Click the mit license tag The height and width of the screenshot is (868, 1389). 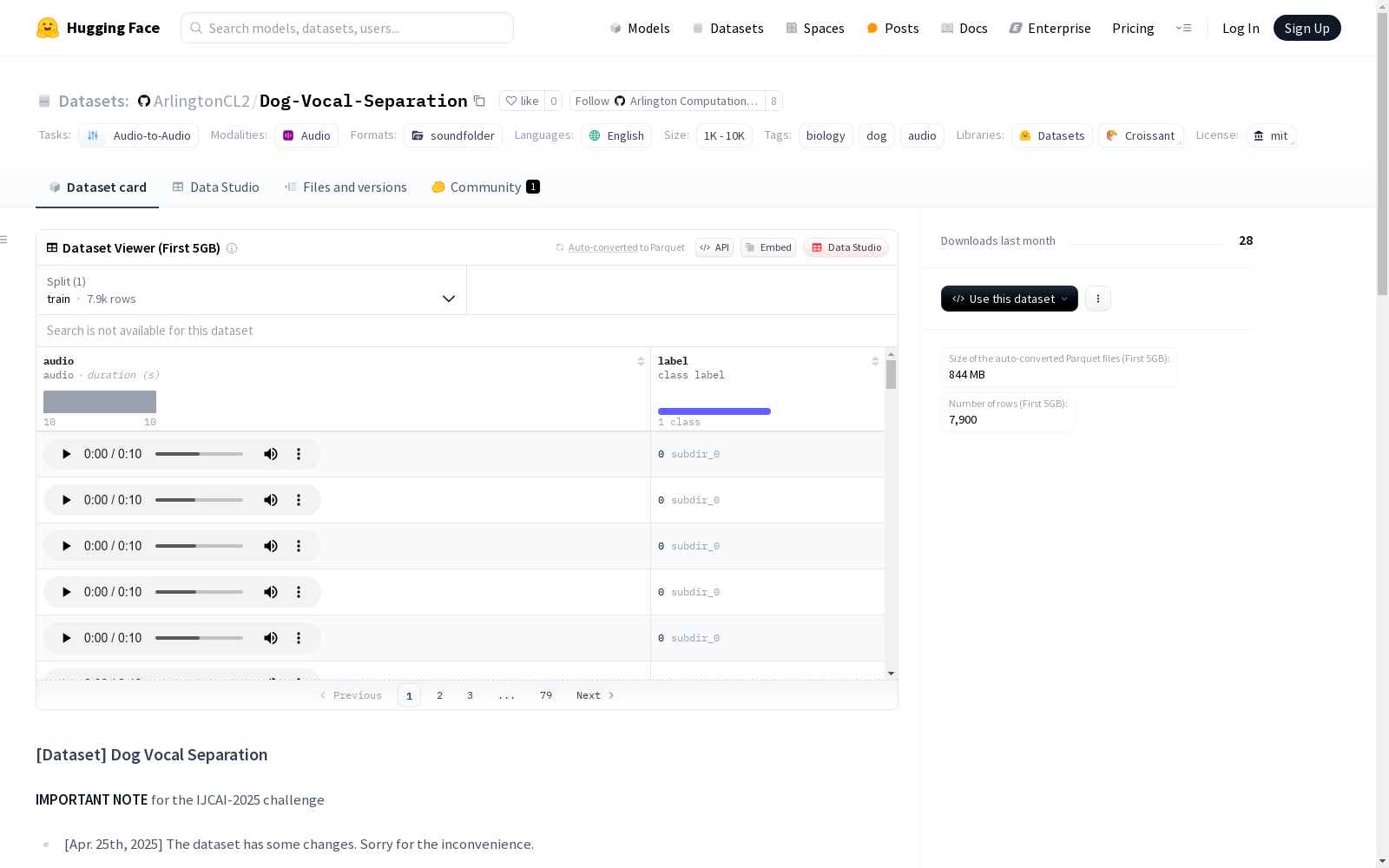pos(1271,135)
